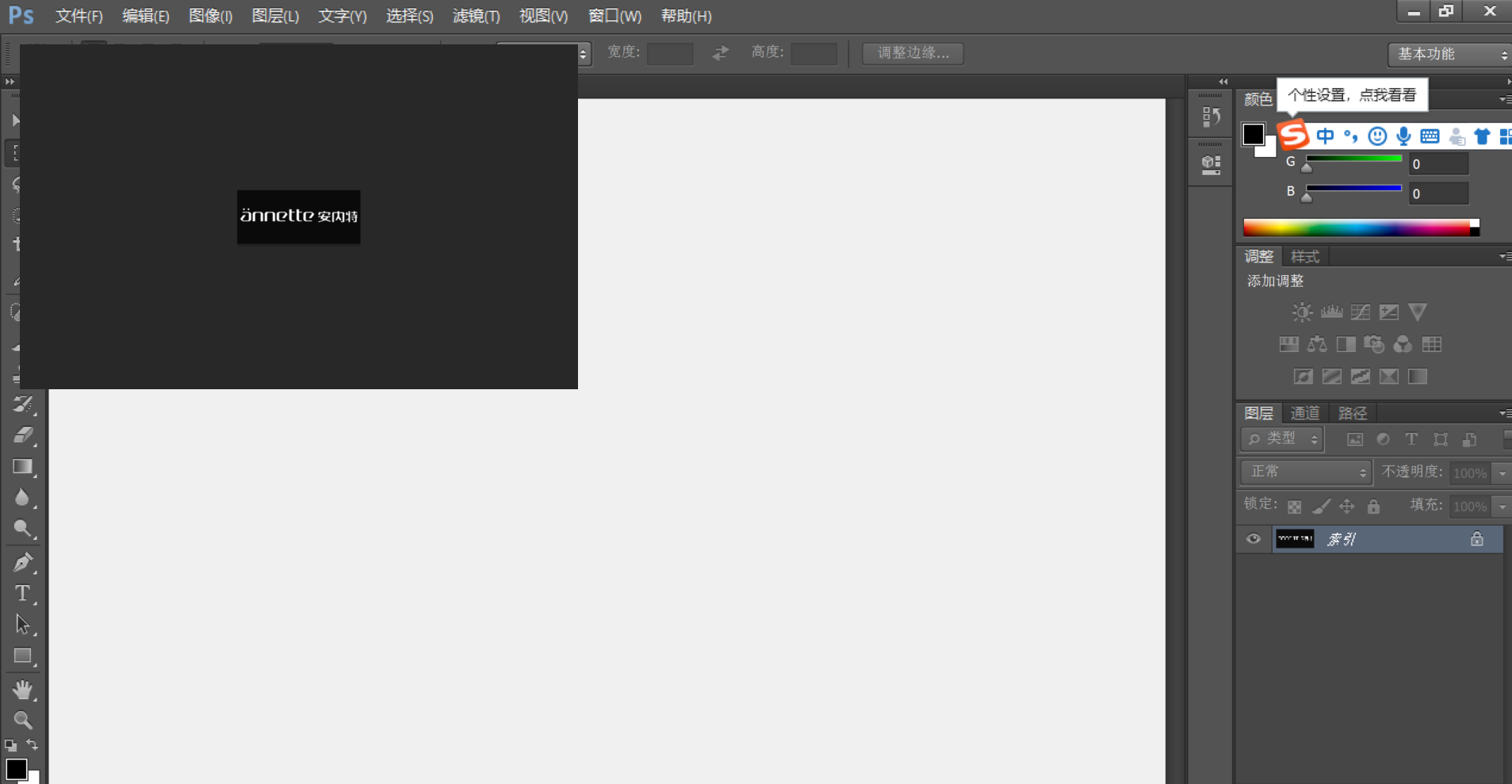Toggle lock all for layer
1512x784 pixels.
(x=1374, y=507)
